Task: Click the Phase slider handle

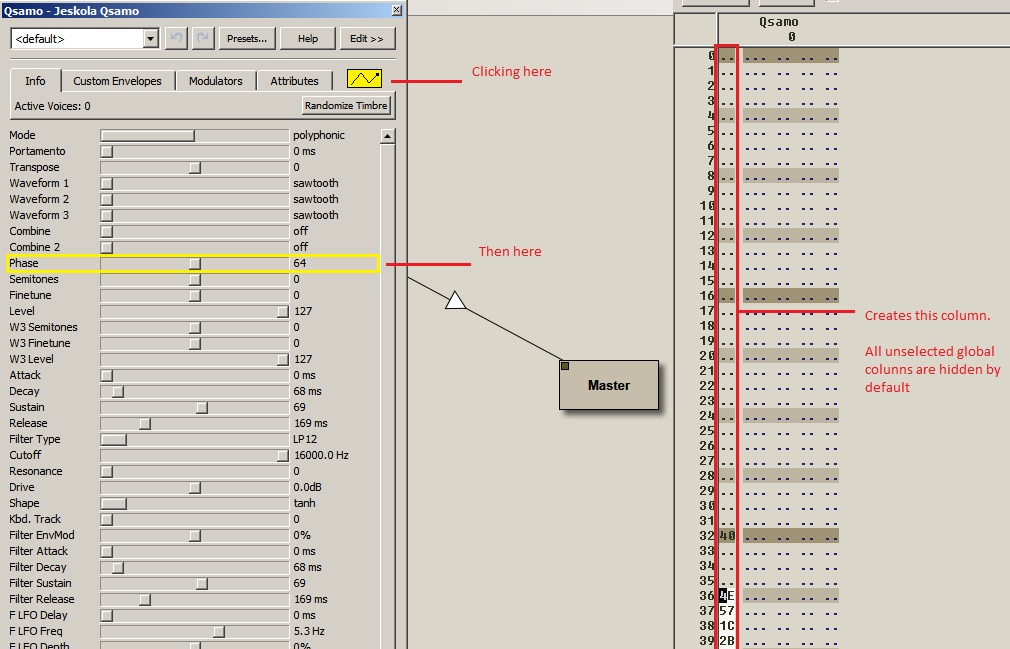Action: point(195,263)
